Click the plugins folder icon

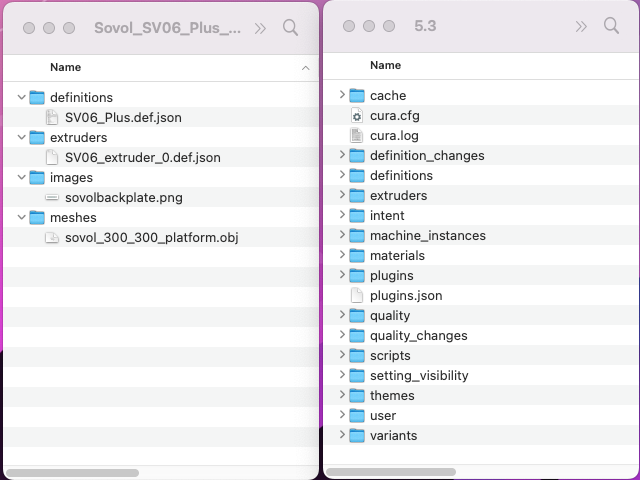click(x=357, y=276)
